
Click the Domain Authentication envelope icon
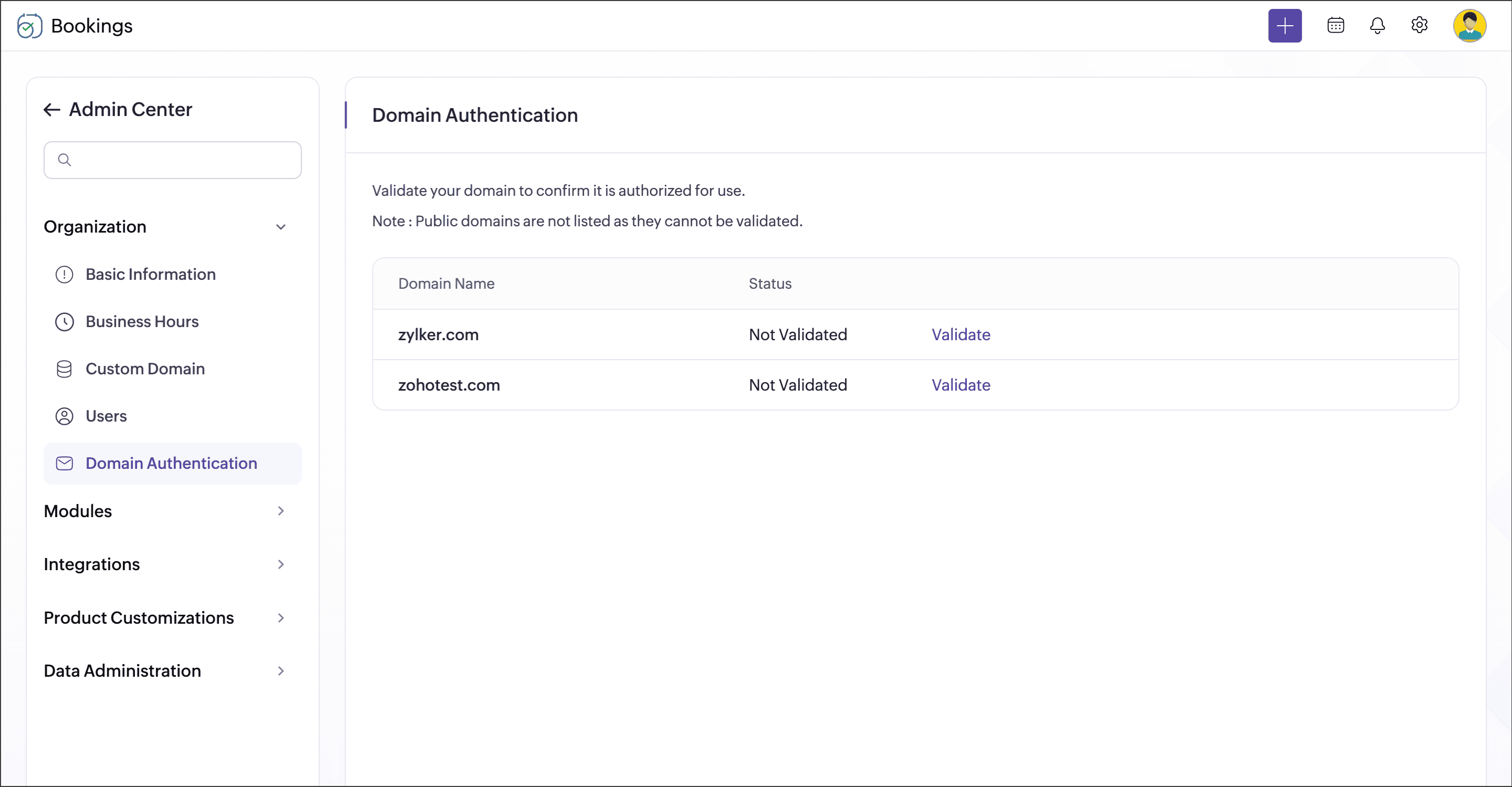click(64, 464)
